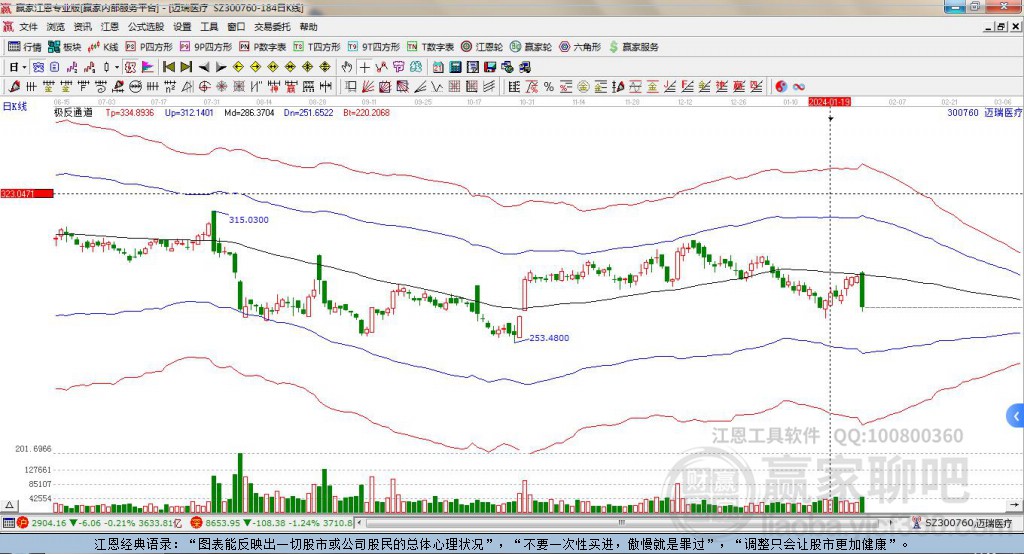Click the 300760 迈瑞医疗 stock label
The width and height of the screenshot is (1024, 554).
click(985, 112)
